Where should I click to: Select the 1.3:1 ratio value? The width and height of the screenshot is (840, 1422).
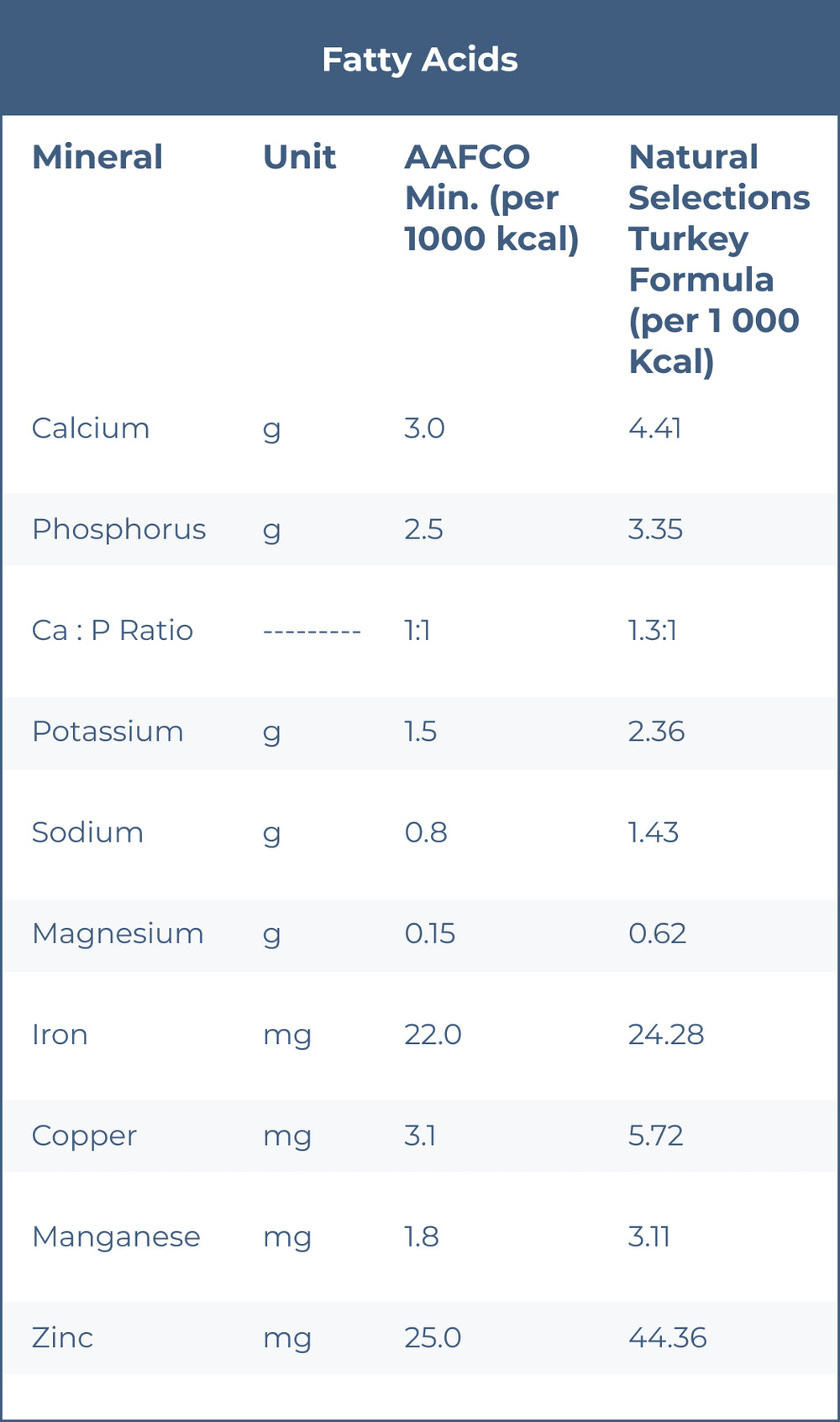click(x=653, y=630)
